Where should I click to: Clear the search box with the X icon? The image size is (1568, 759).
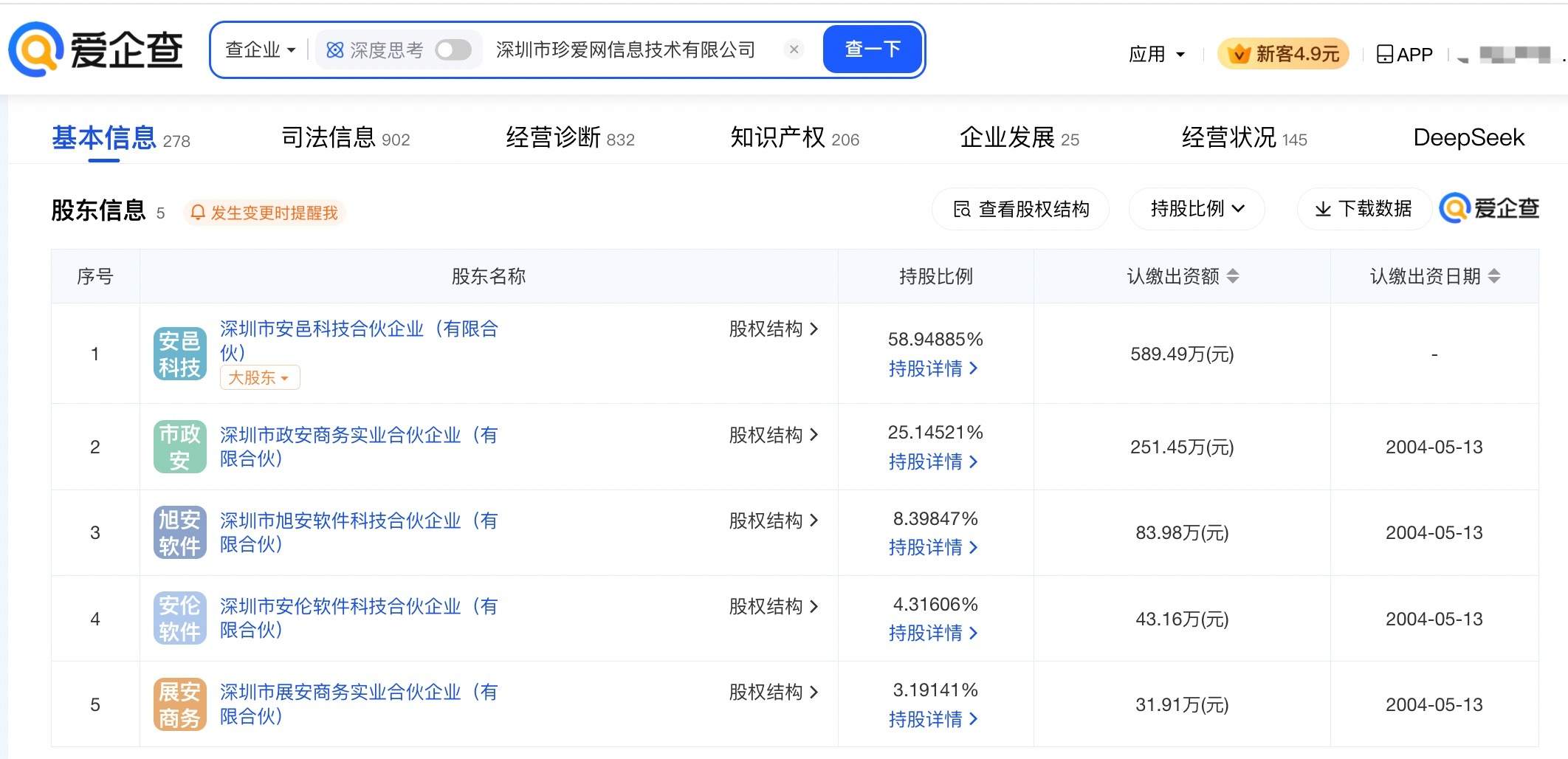794,49
